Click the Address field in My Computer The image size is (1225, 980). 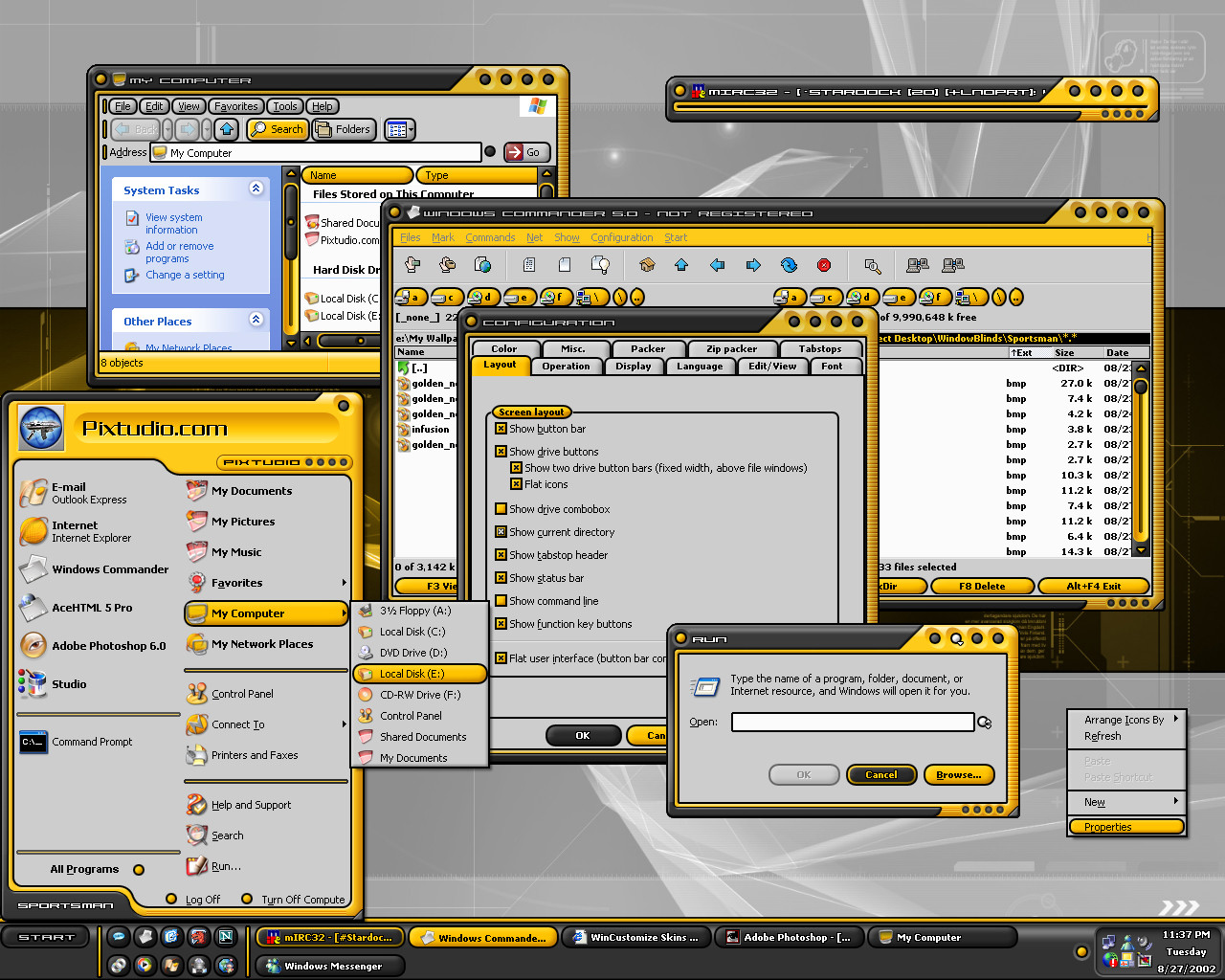point(317,152)
